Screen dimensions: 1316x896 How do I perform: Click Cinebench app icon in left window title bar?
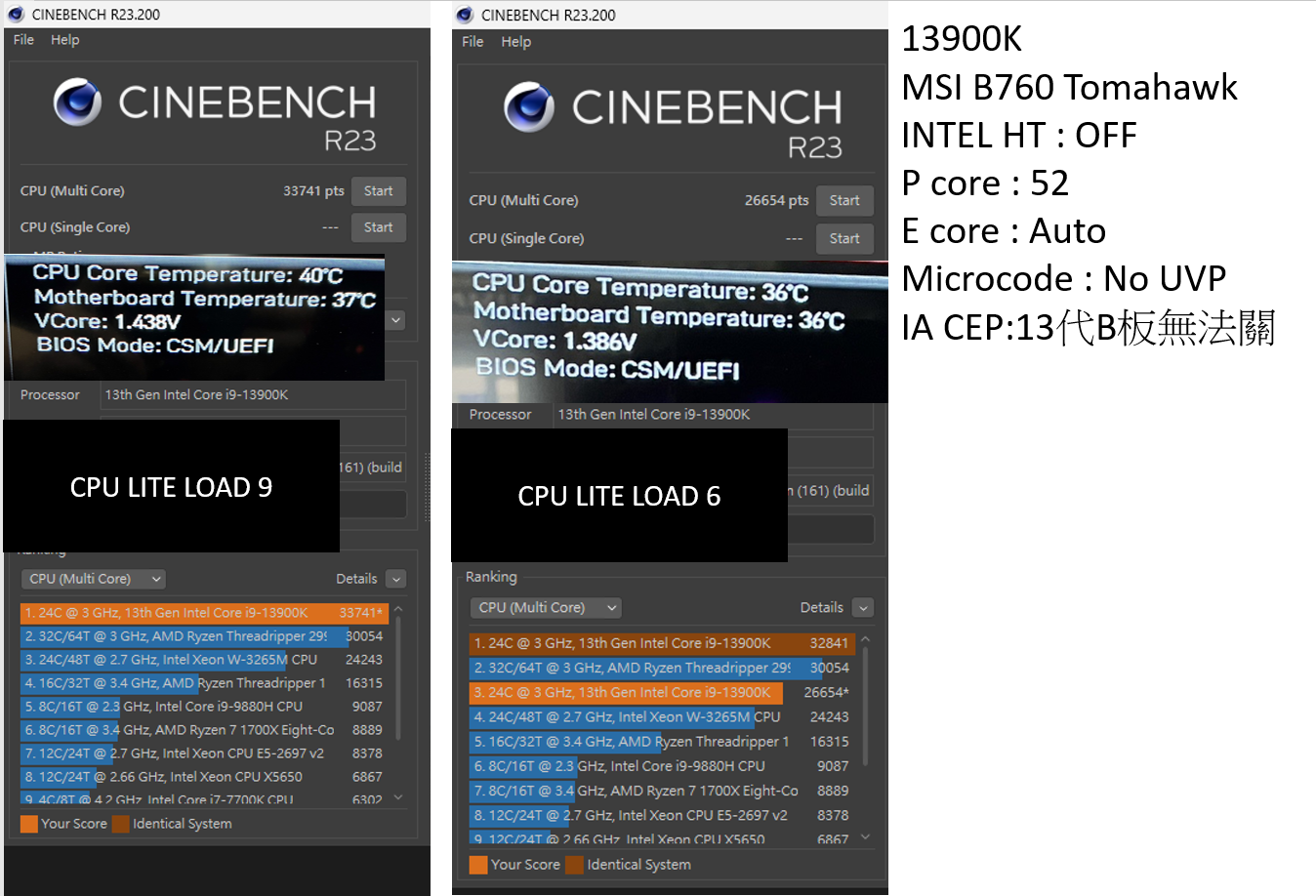16,14
